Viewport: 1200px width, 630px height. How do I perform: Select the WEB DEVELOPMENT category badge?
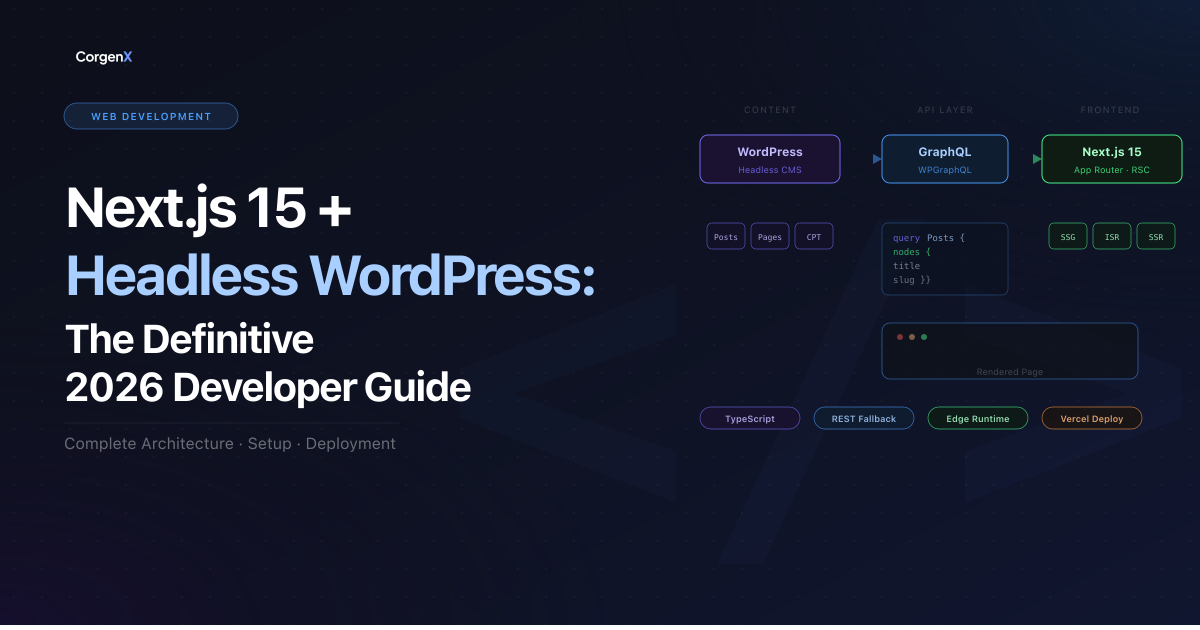[x=151, y=116]
